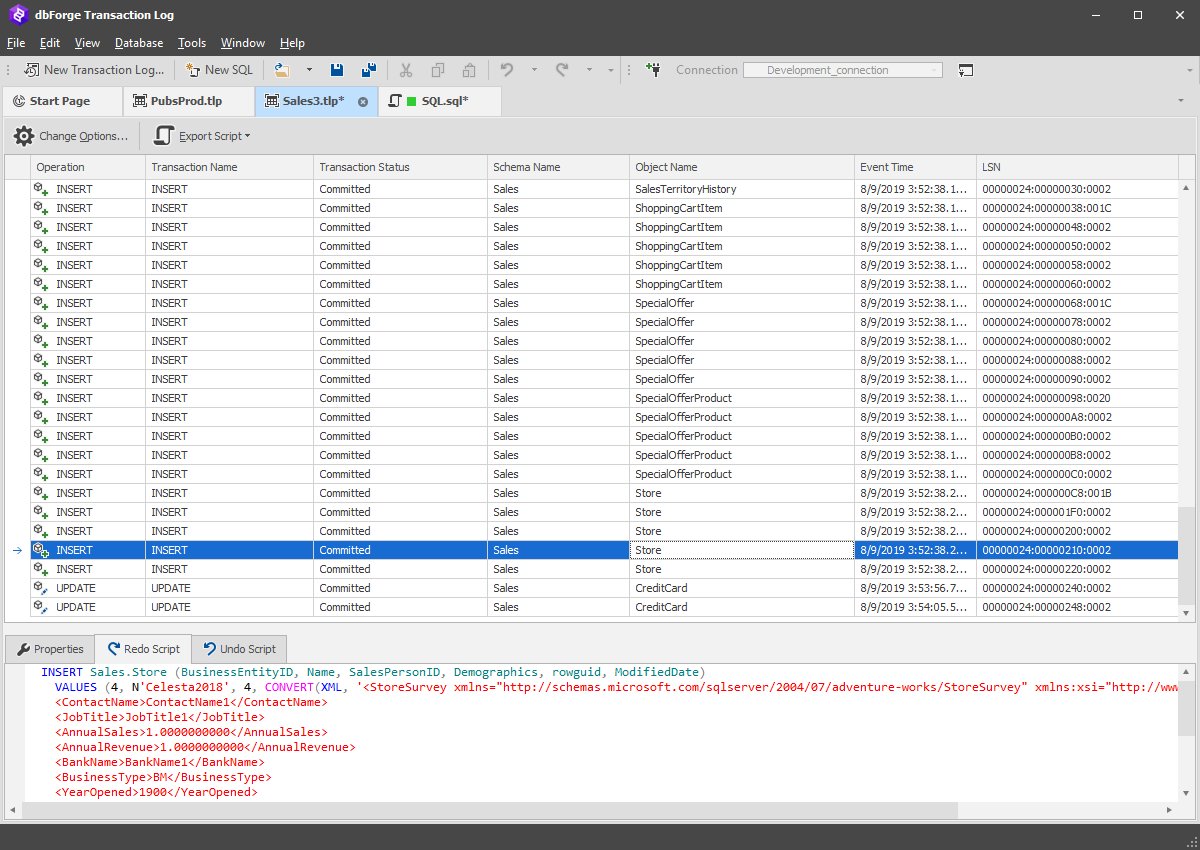Screen dimensions: 1200x850
Task: Expand the Open file dropdown arrow
Action: click(310, 70)
